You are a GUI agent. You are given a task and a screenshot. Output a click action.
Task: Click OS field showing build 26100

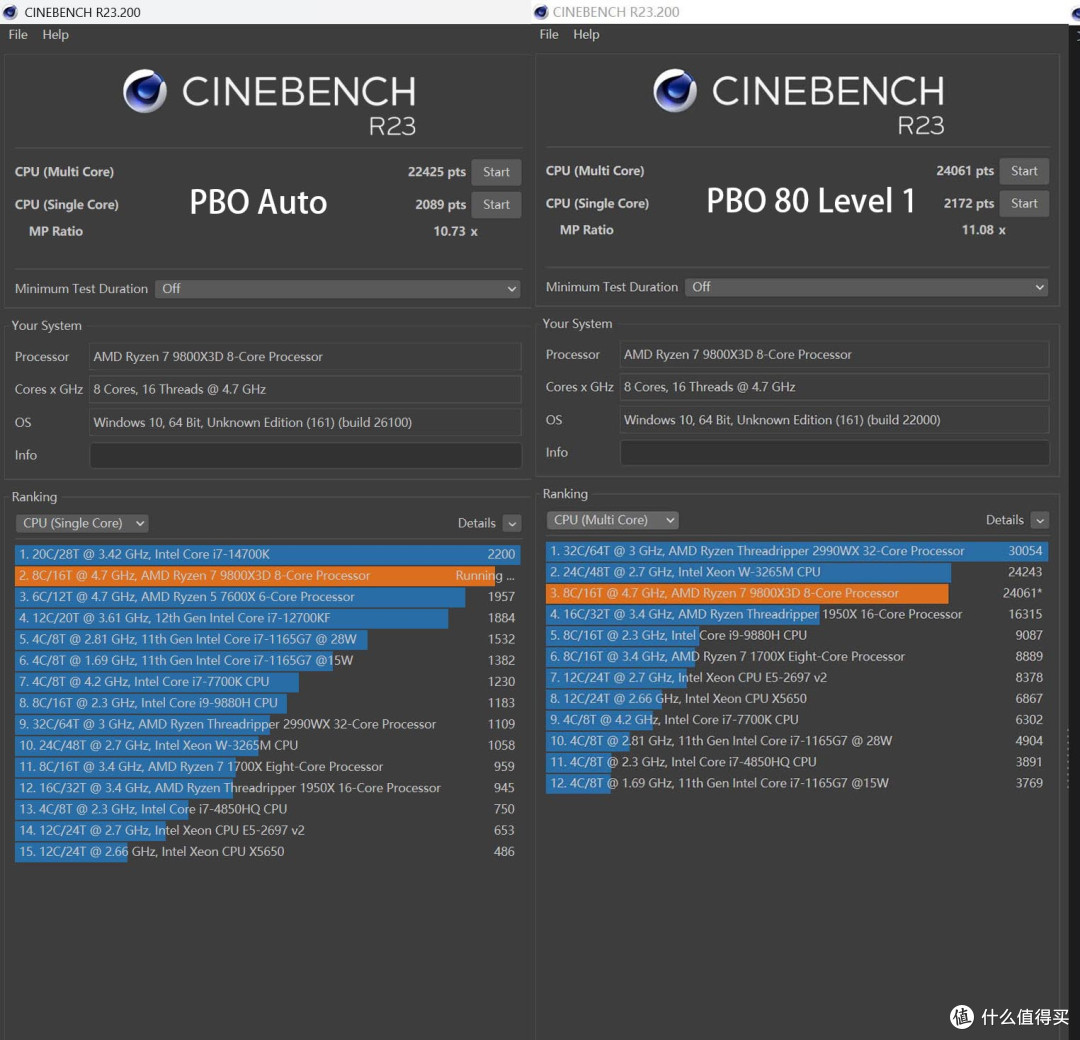[305, 422]
